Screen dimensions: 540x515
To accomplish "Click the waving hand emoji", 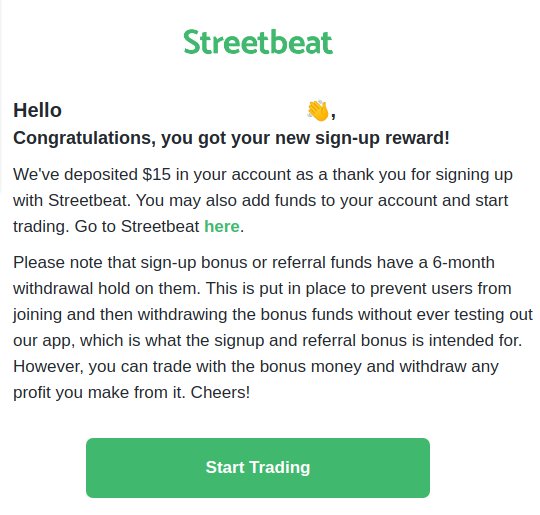I will (318, 111).
